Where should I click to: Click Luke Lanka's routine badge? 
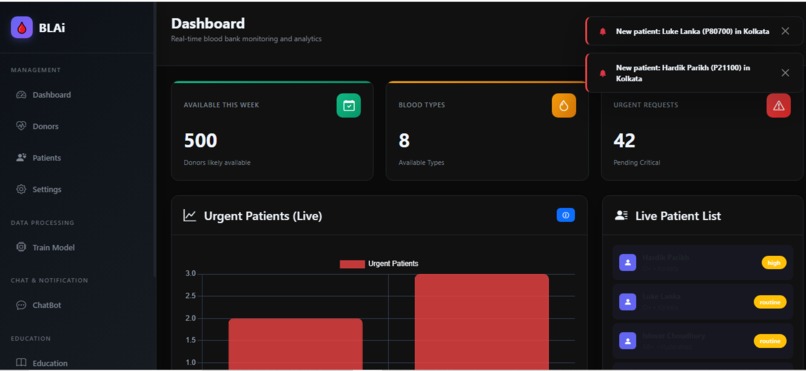tap(770, 302)
